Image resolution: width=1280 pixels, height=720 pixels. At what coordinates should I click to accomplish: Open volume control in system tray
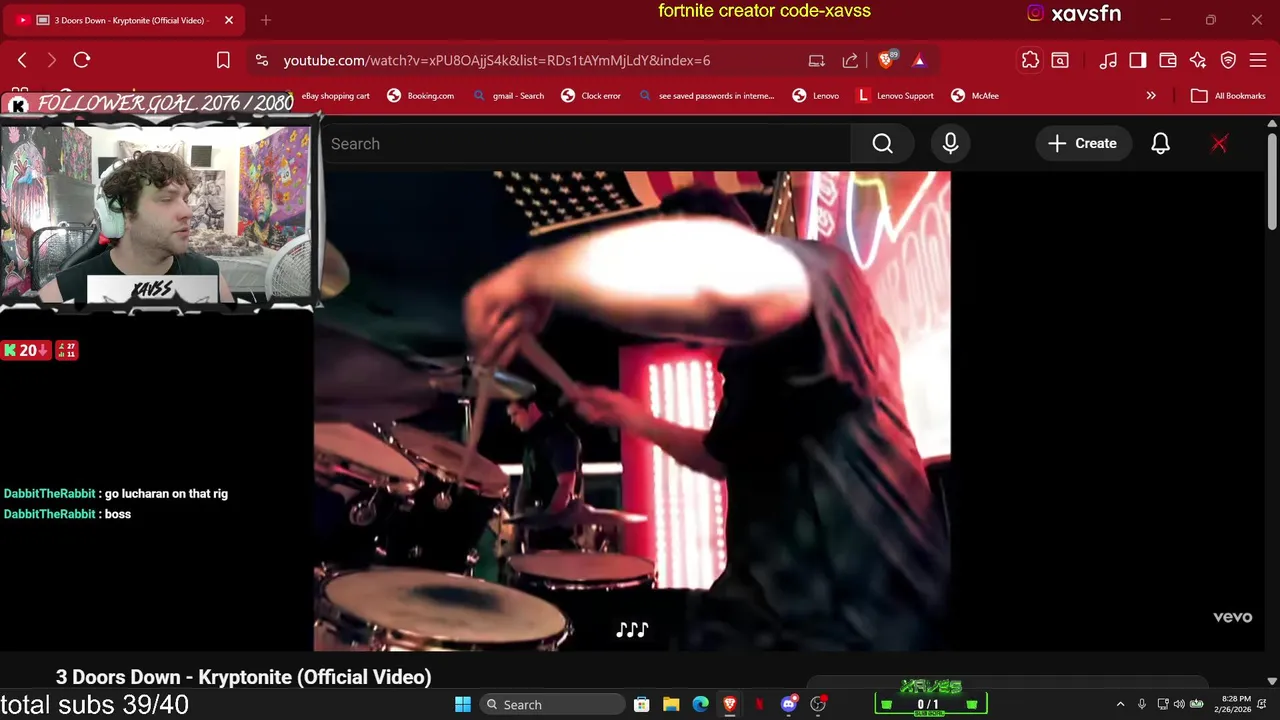click(1179, 704)
